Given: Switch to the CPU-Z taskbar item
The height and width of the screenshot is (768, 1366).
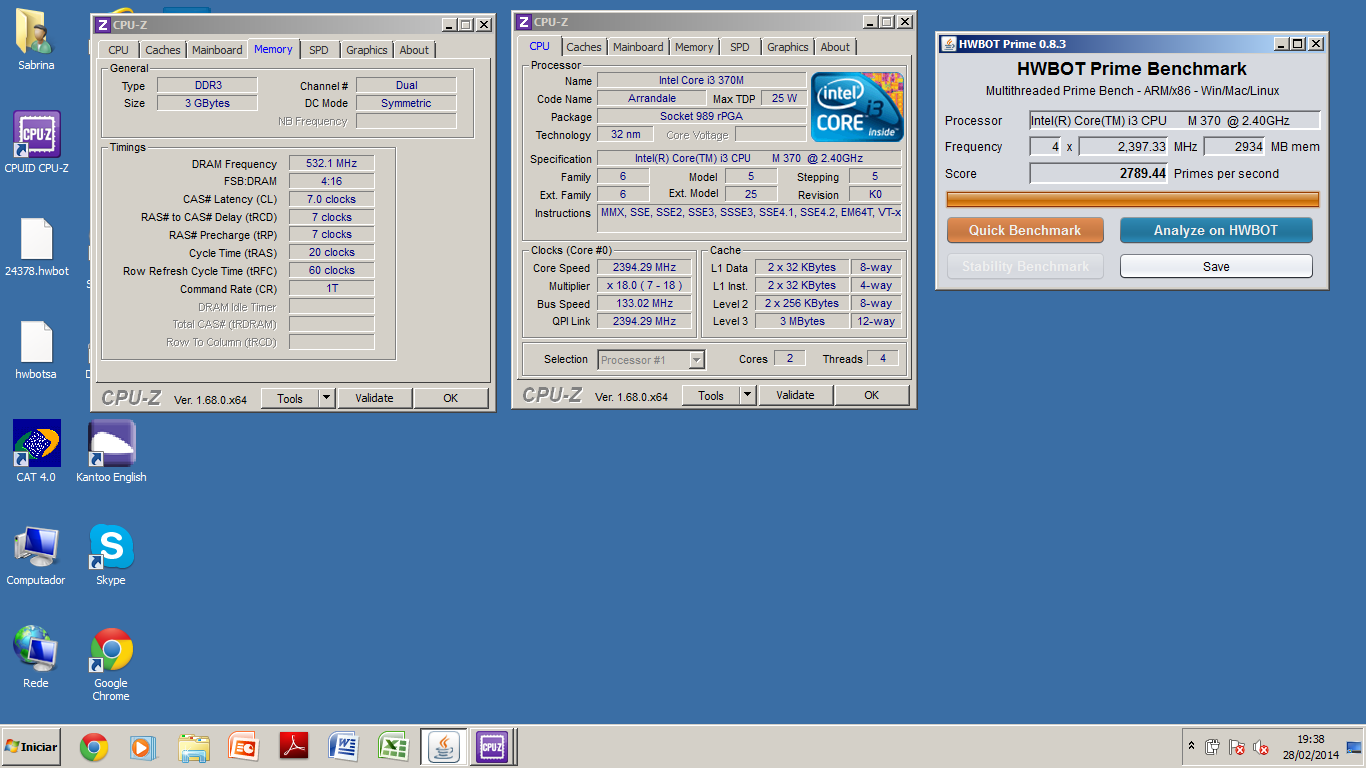Looking at the screenshot, I should point(492,747).
